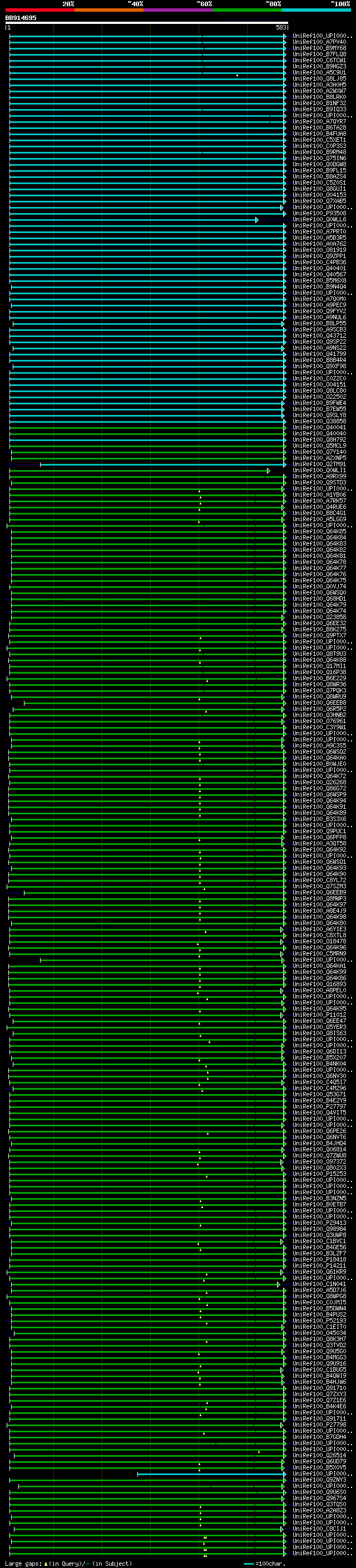Screen dimensions: 356x1568
Task: Select the UniRef100_A1YB06 label
Action: [319, 495]
